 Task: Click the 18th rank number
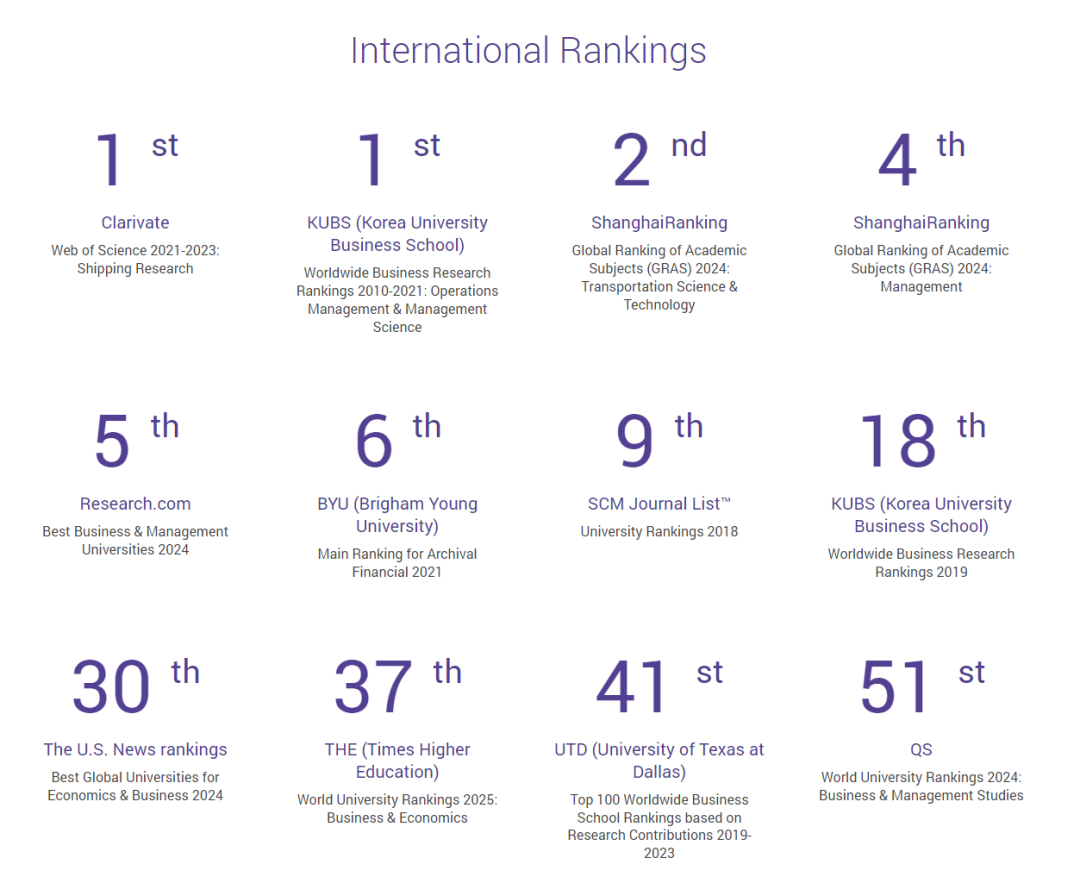coord(922,440)
